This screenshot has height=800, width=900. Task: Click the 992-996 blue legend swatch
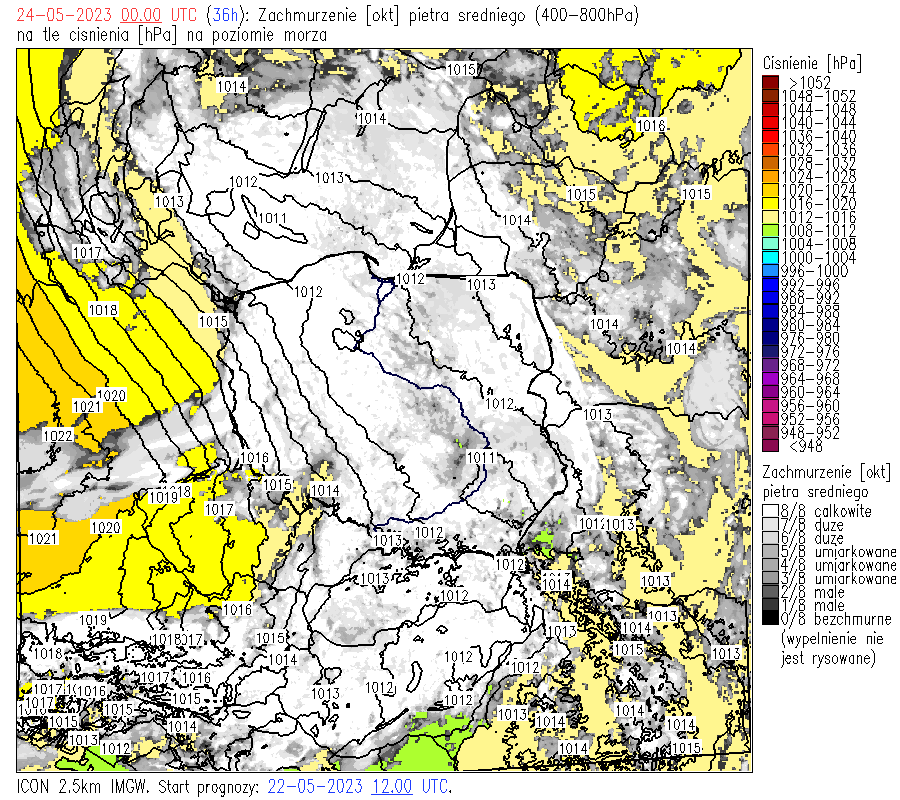click(x=770, y=285)
